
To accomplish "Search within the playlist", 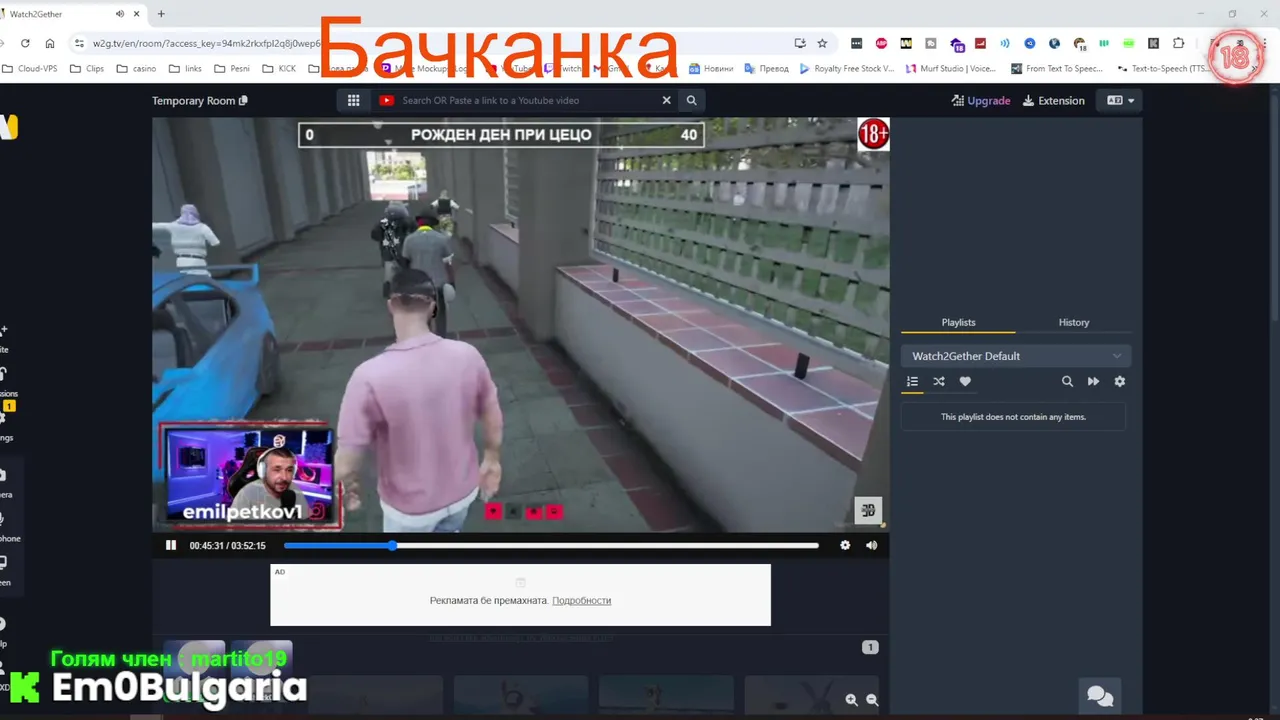I will pyautogui.click(x=1067, y=381).
